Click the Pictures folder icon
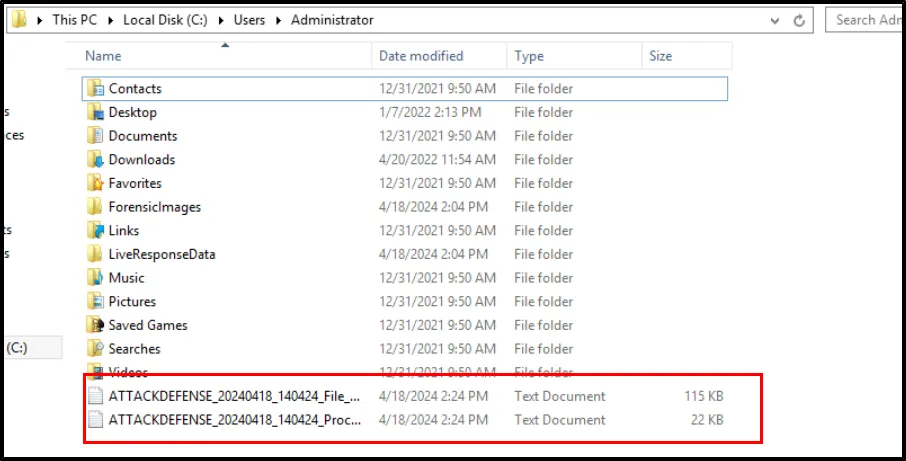This screenshot has height=461, width=906. (95, 302)
